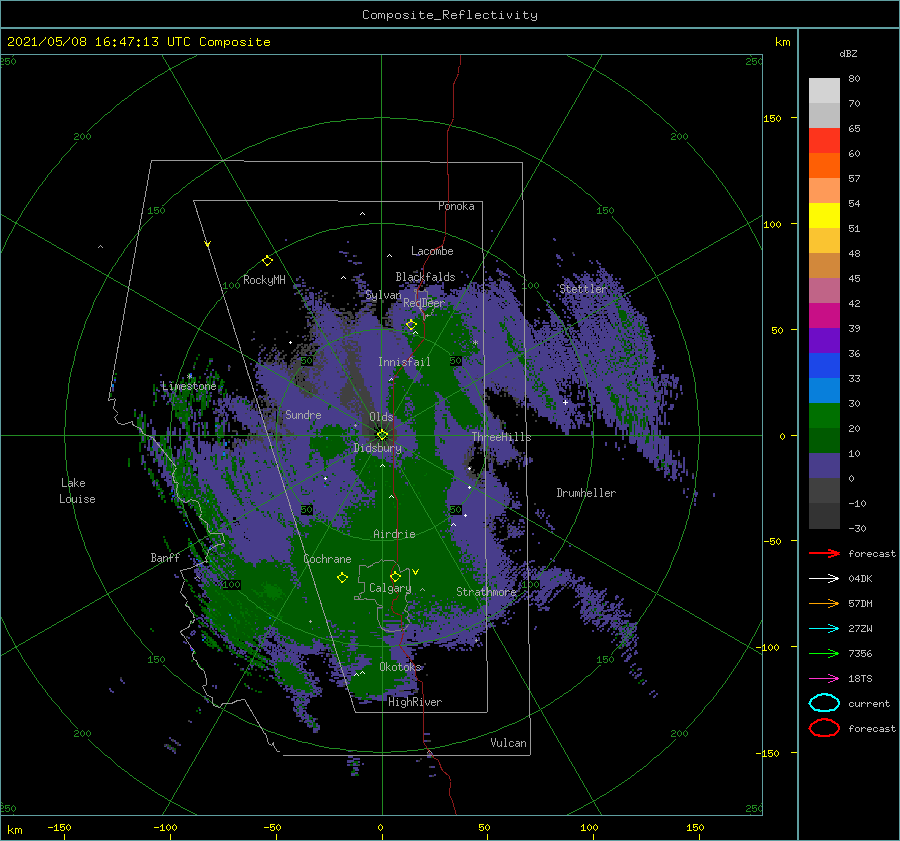Viewport: 900px width, 841px height.
Task: Click the Okotoks city label
Action: pos(400,666)
